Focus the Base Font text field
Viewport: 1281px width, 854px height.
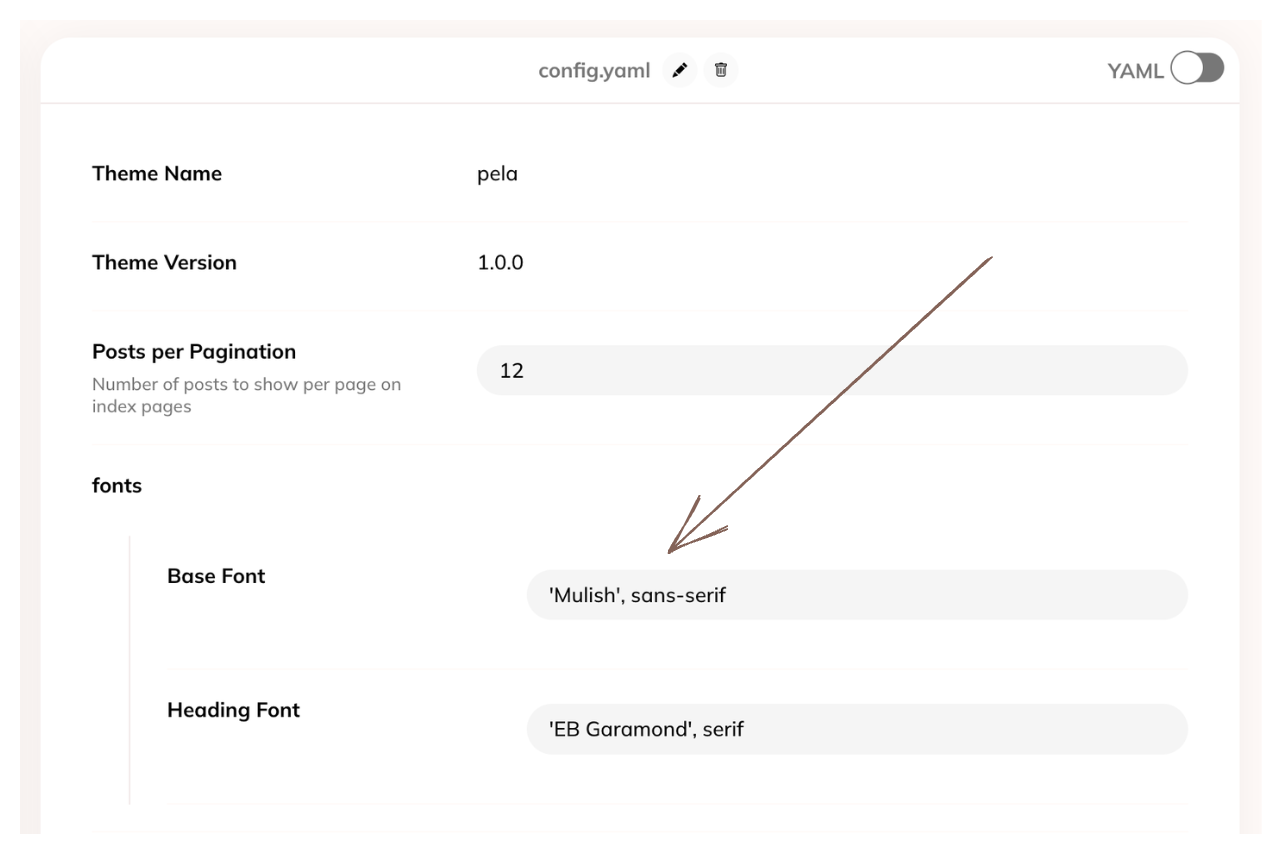point(856,596)
